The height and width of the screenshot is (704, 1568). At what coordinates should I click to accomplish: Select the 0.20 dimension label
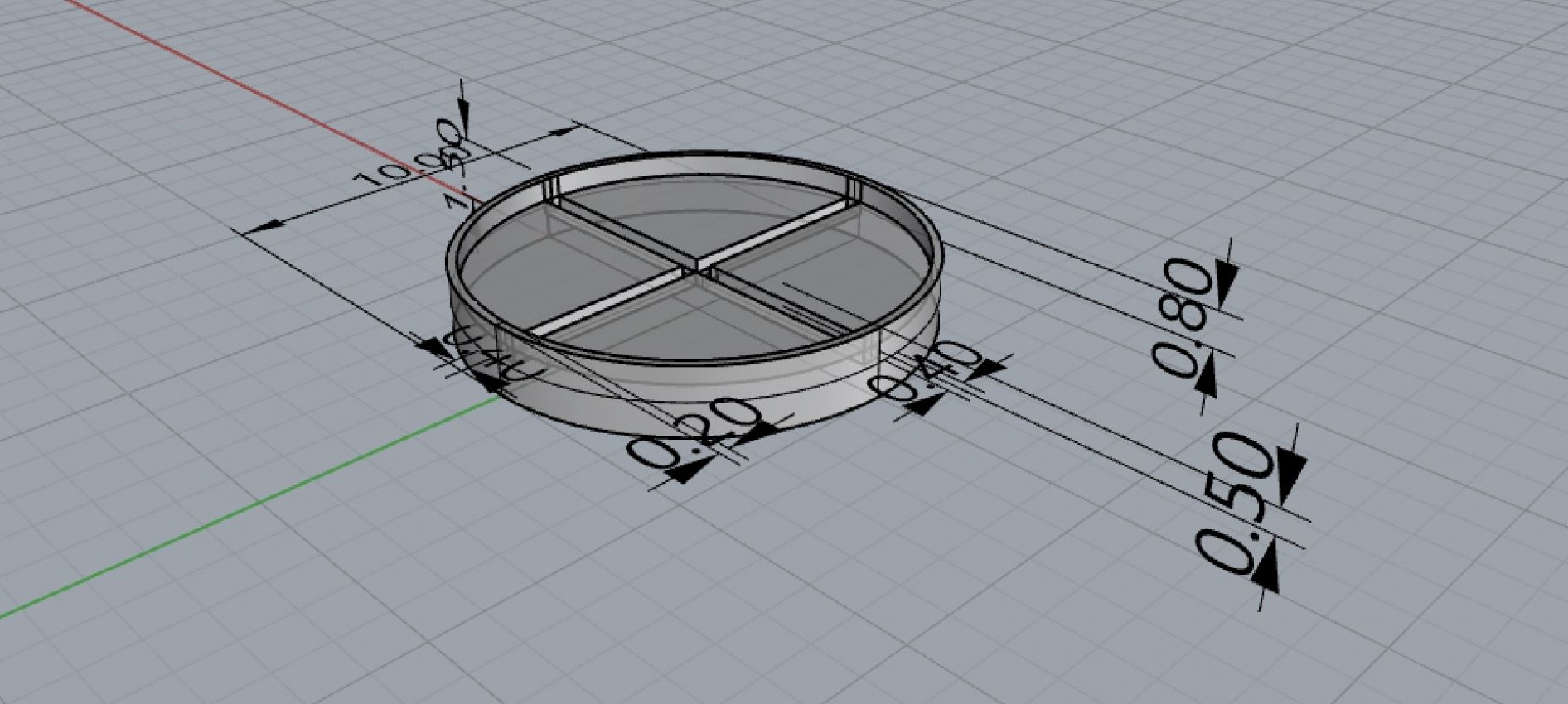[693, 433]
